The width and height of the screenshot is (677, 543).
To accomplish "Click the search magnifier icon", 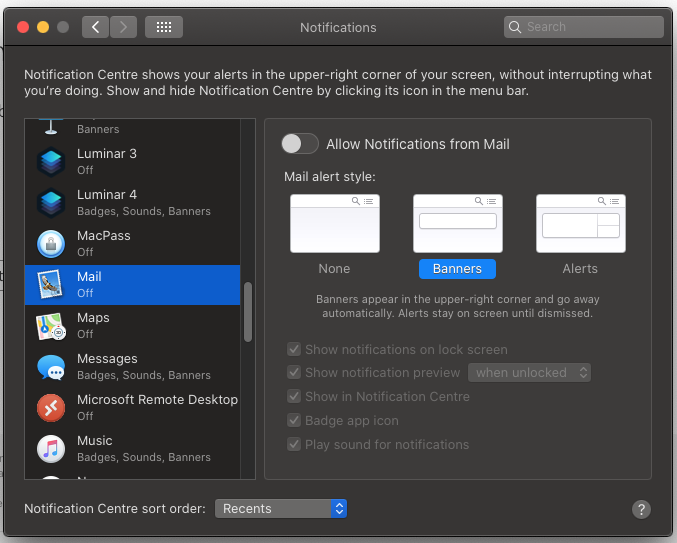I will [x=515, y=27].
